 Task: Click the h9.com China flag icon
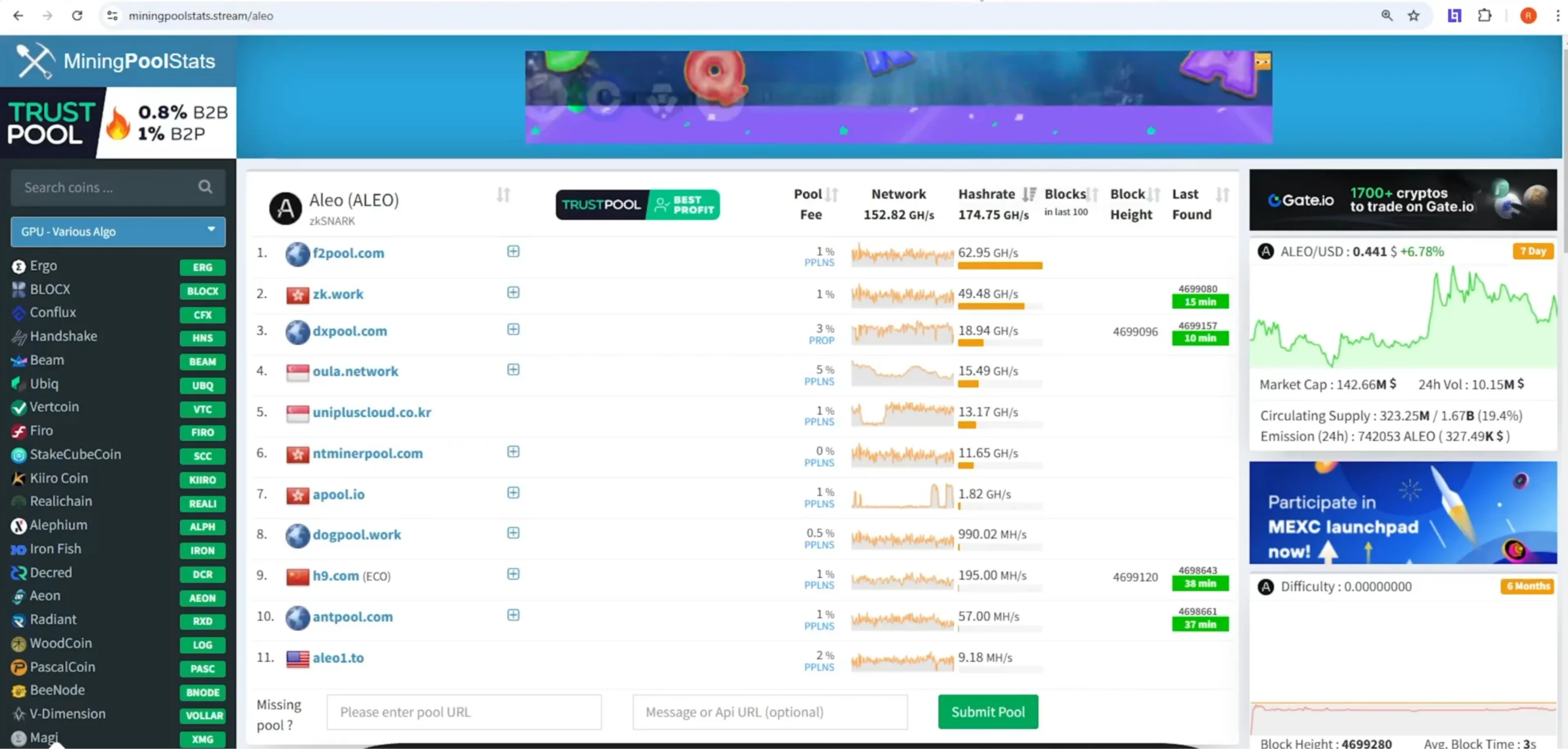coord(298,576)
